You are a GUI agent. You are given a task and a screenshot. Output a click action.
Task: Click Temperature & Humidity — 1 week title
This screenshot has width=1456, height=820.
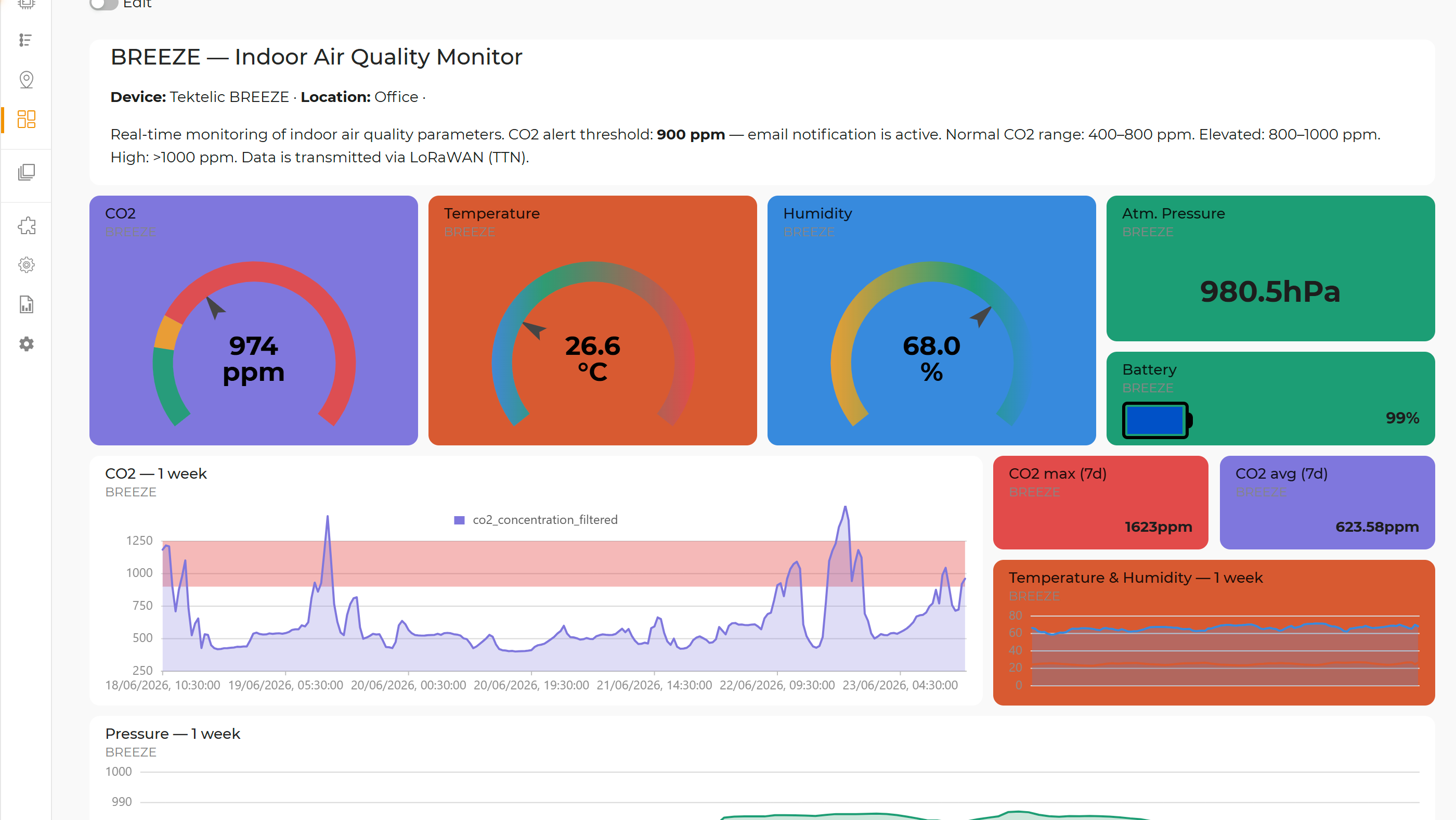(x=1136, y=578)
